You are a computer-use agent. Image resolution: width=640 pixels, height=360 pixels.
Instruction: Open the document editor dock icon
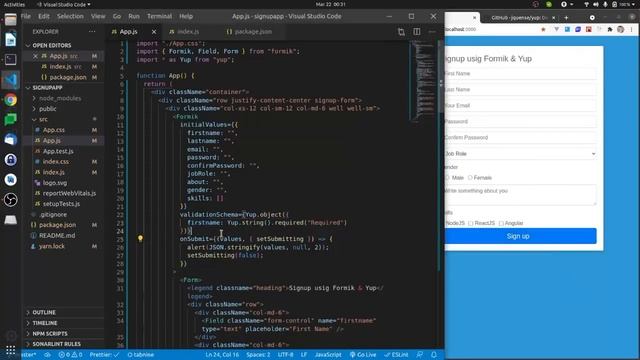click(11, 40)
